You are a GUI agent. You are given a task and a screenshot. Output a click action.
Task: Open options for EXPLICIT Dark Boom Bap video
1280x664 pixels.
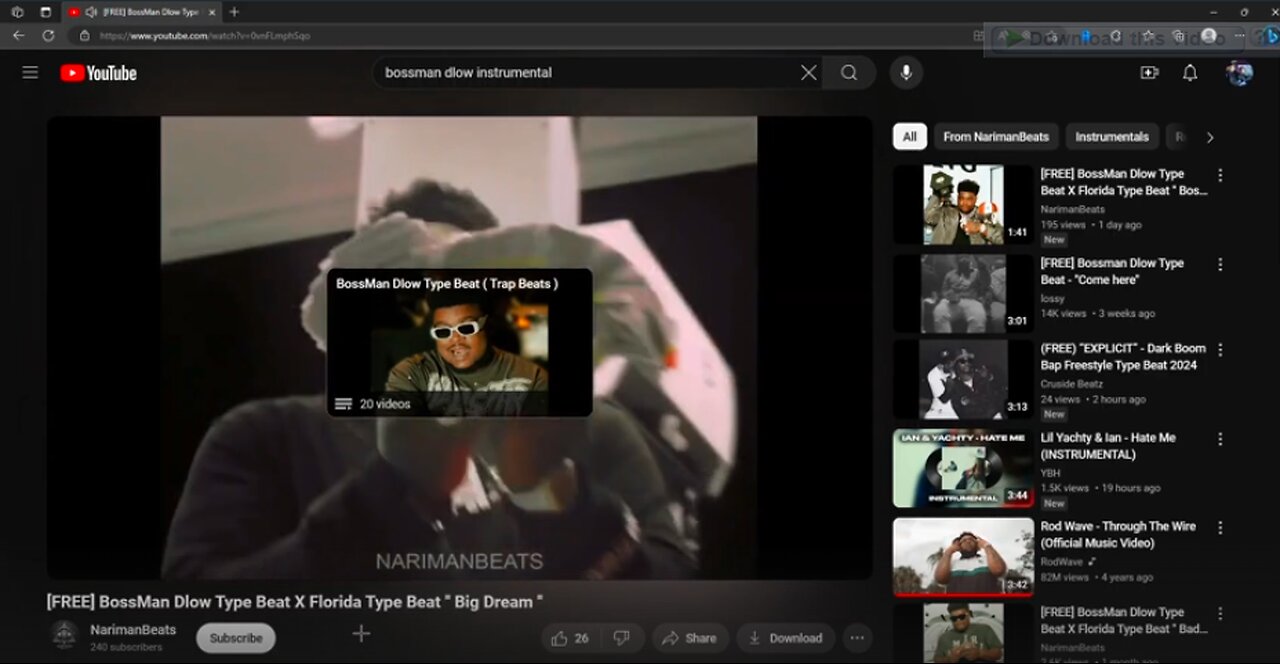click(1220, 350)
